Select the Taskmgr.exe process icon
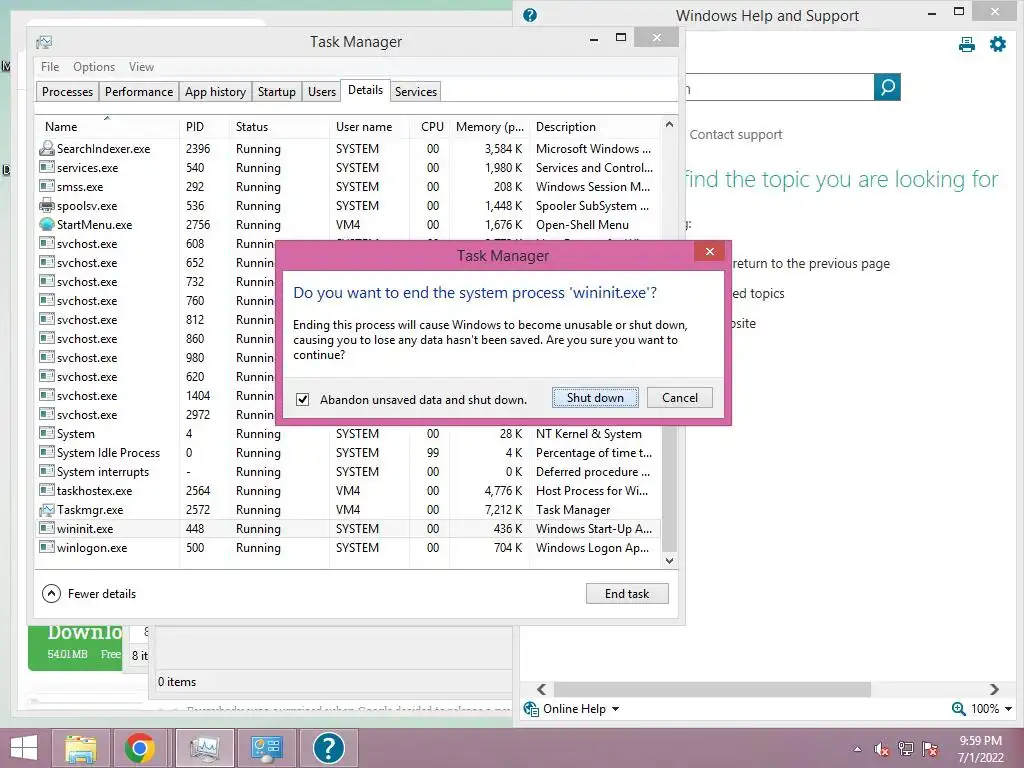This screenshot has width=1024, height=768. pos(46,509)
